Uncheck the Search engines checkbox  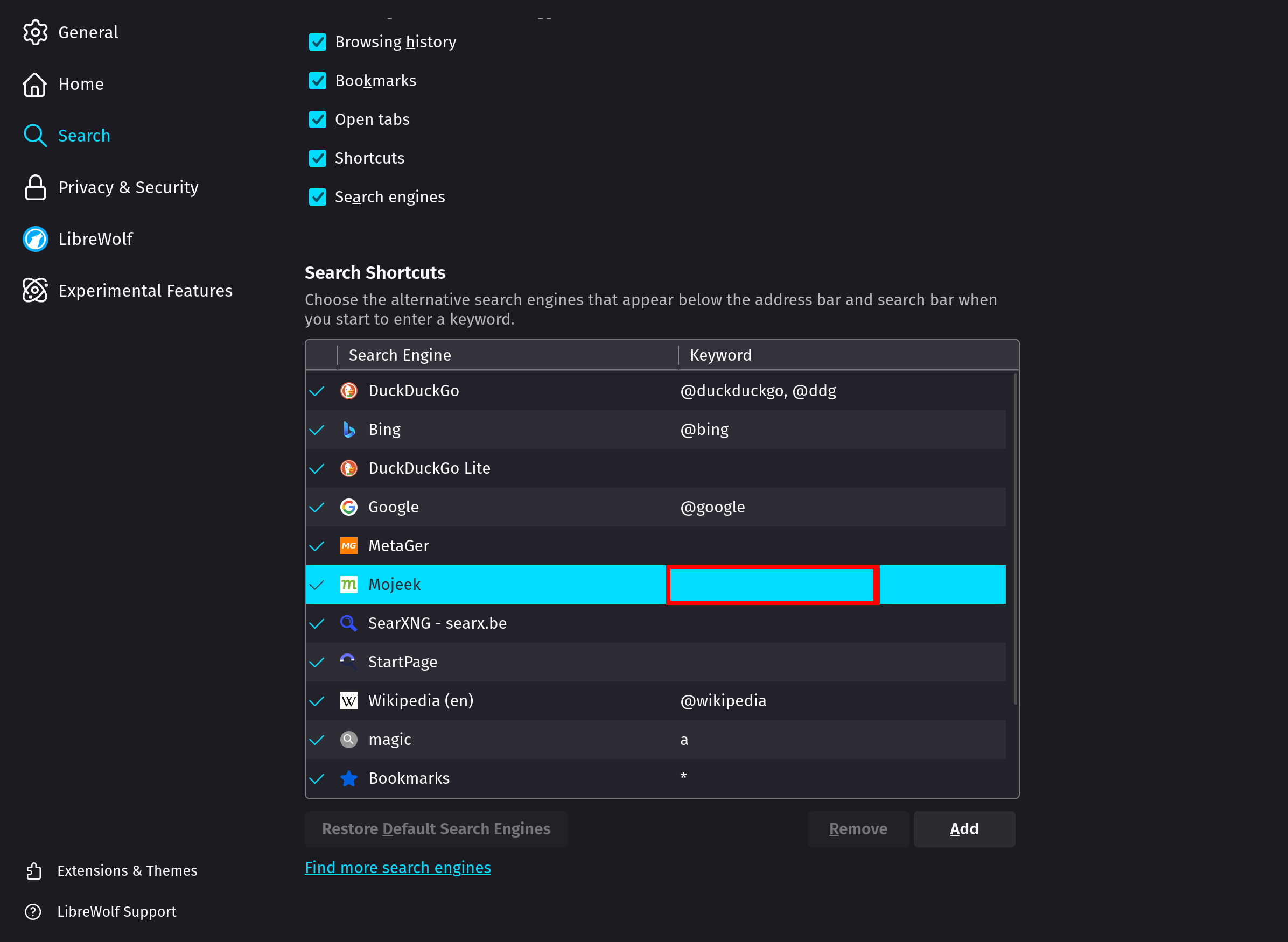click(317, 198)
